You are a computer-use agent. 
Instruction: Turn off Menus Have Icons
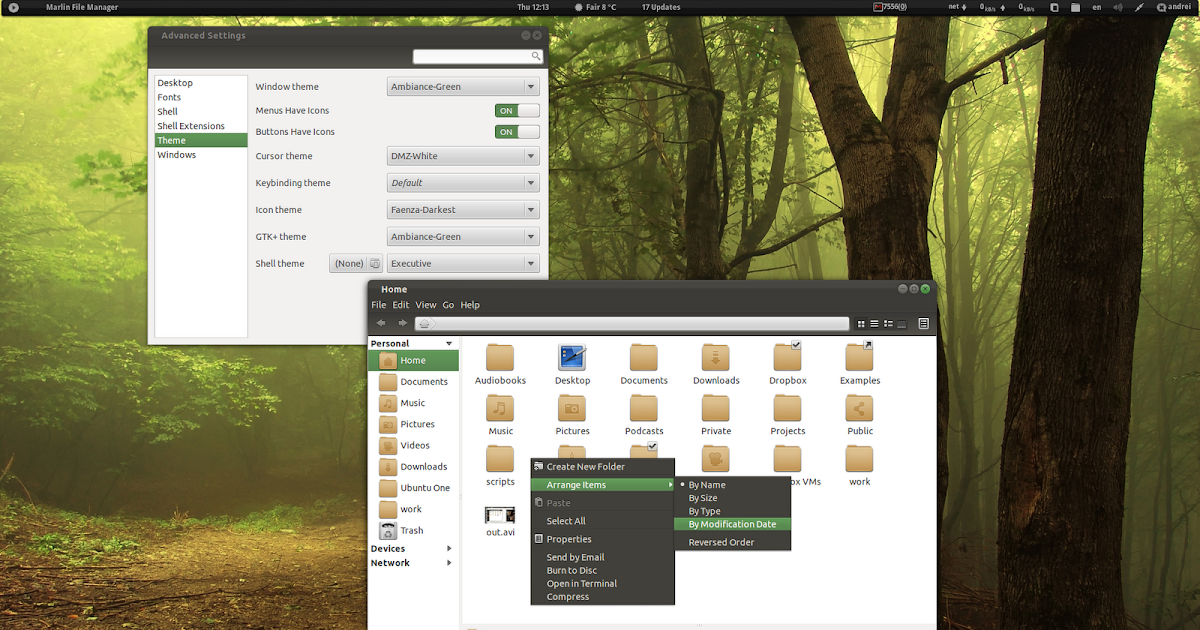click(x=516, y=110)
